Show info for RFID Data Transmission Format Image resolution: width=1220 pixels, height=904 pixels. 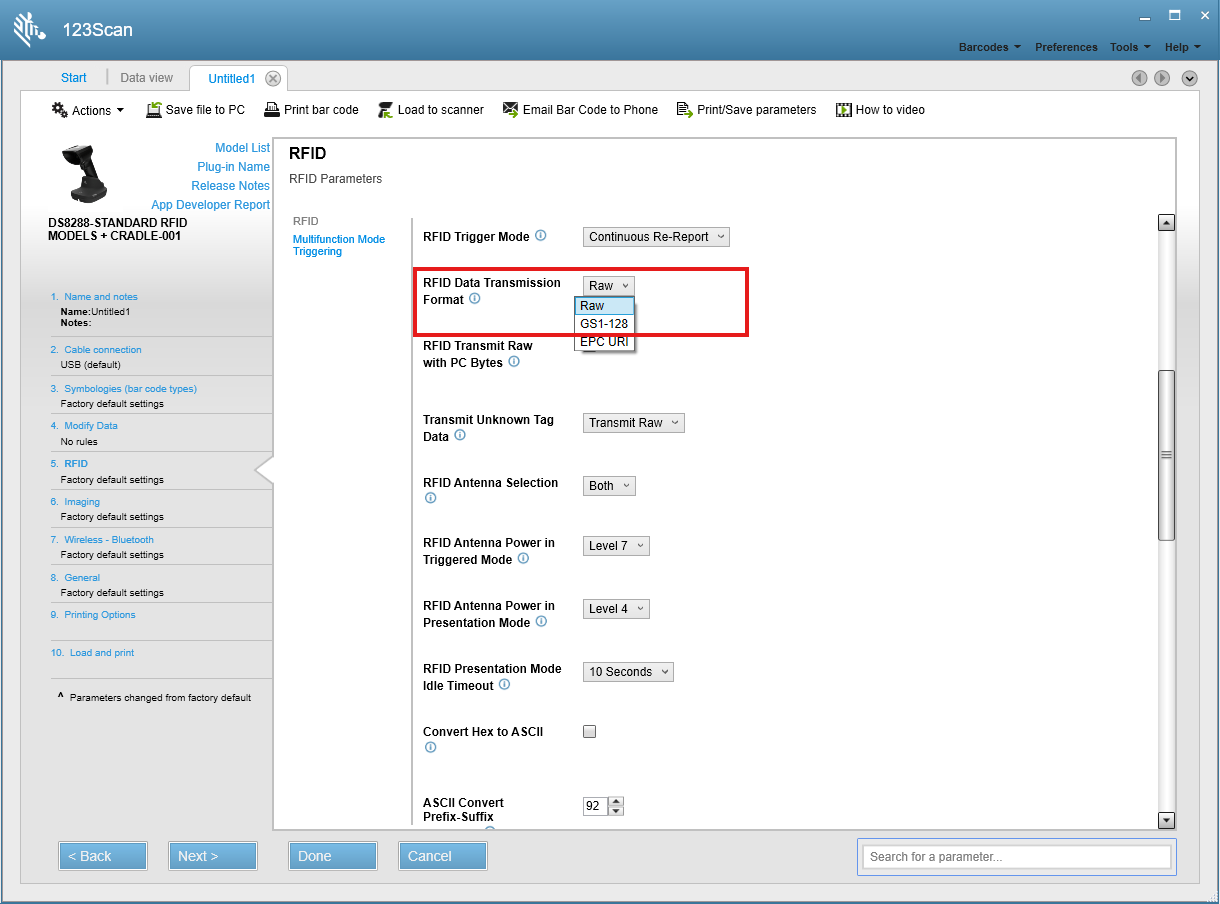coord(475,299)
